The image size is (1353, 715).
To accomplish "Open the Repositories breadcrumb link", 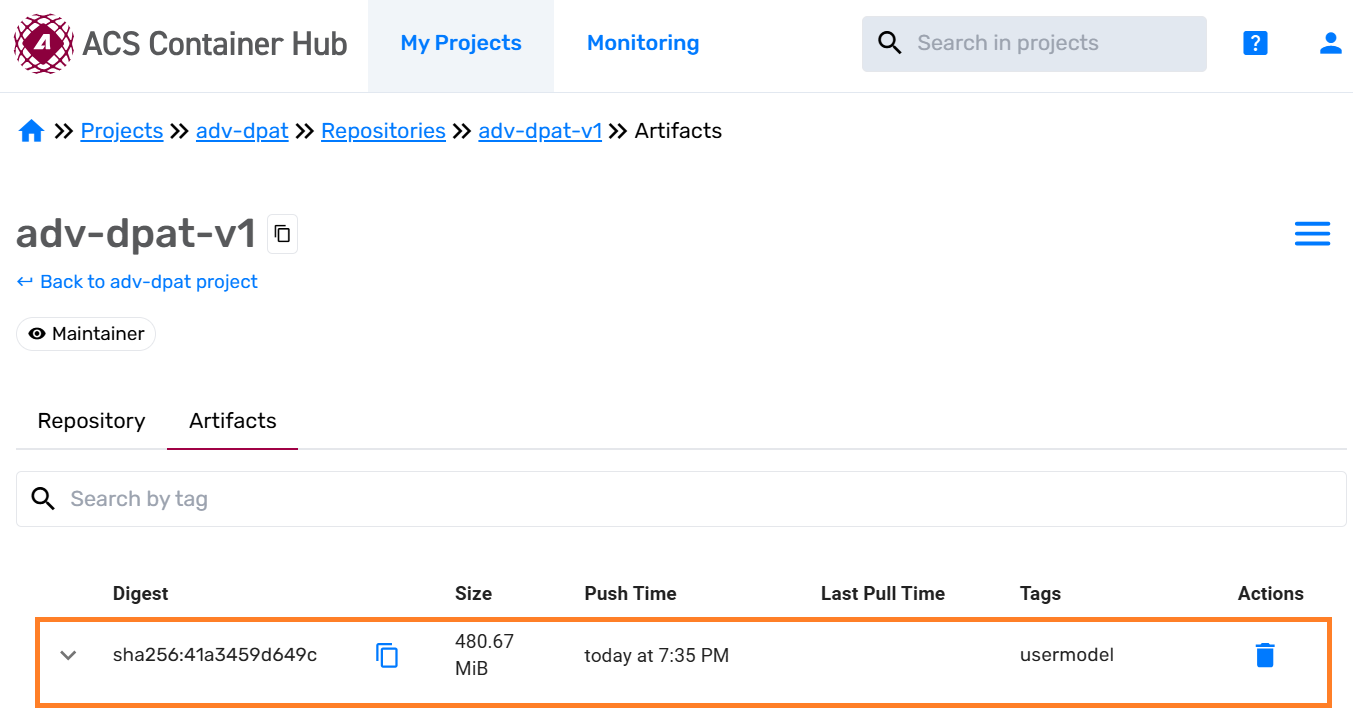I will click(383, 131).
